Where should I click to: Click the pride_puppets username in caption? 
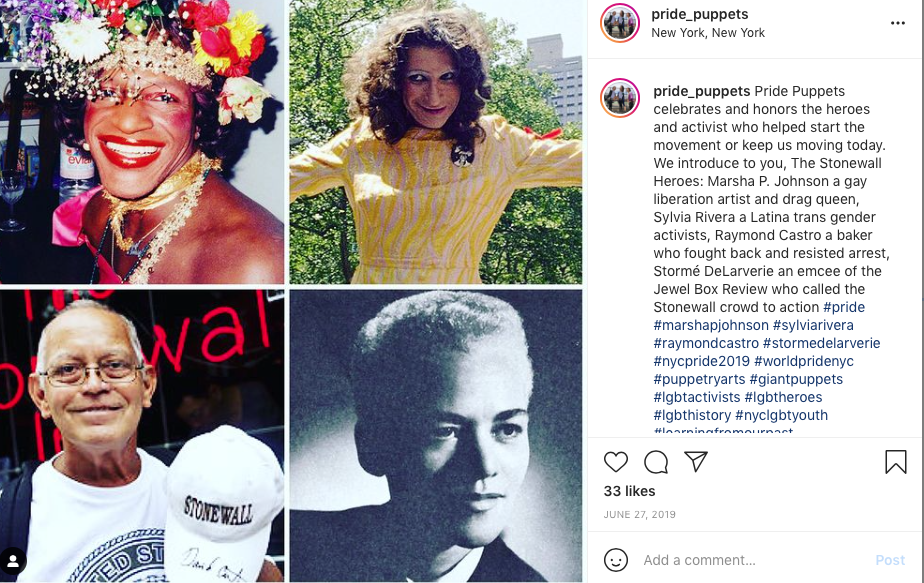[701, 91]
